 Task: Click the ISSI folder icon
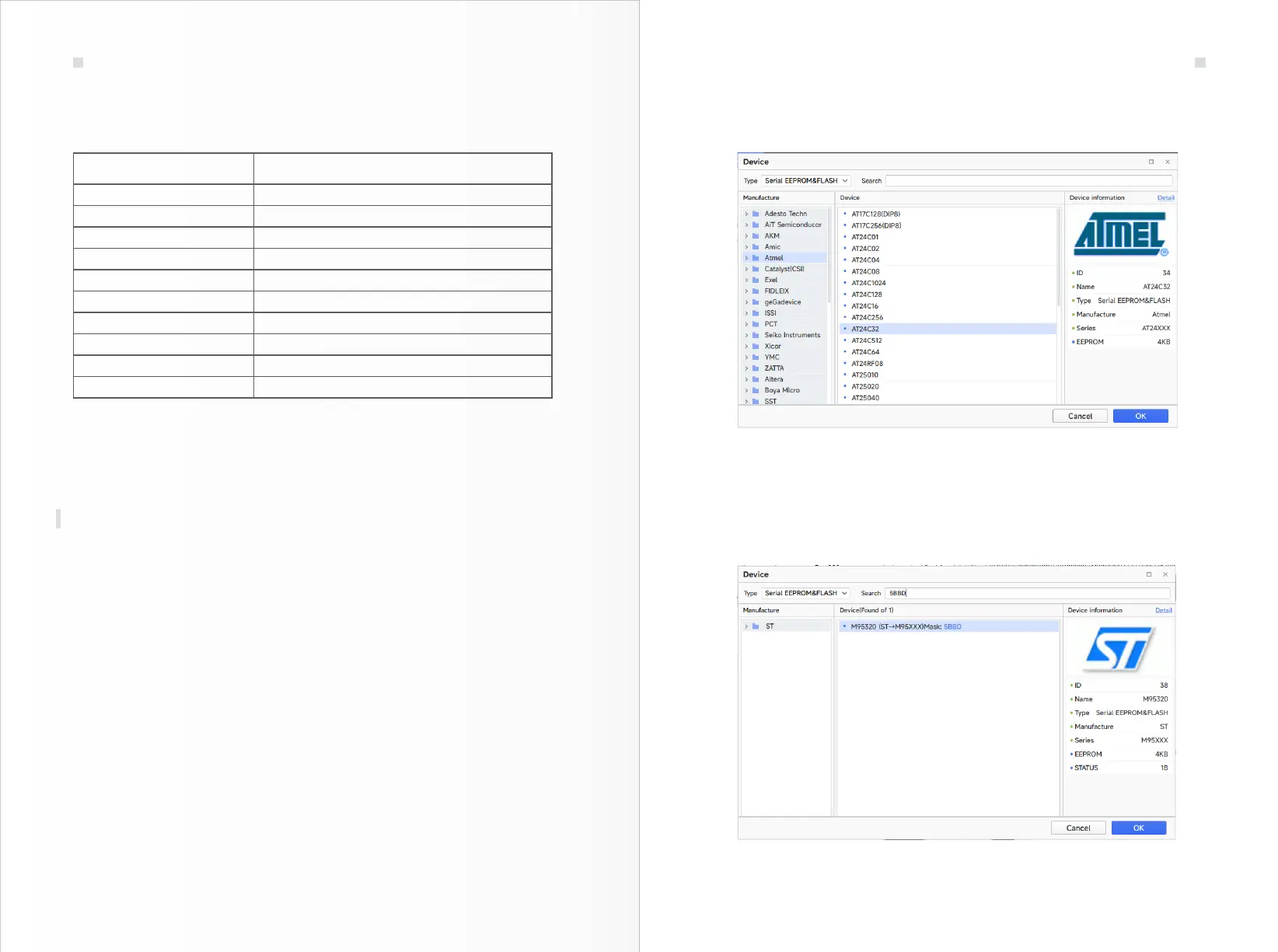755,313
